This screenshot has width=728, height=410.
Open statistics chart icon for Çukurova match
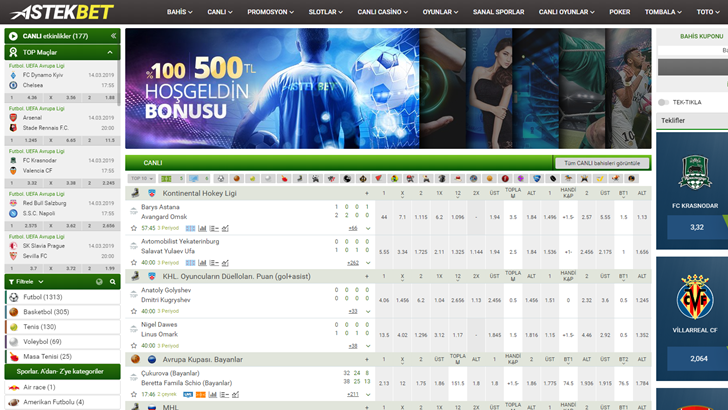coord(213,395)
